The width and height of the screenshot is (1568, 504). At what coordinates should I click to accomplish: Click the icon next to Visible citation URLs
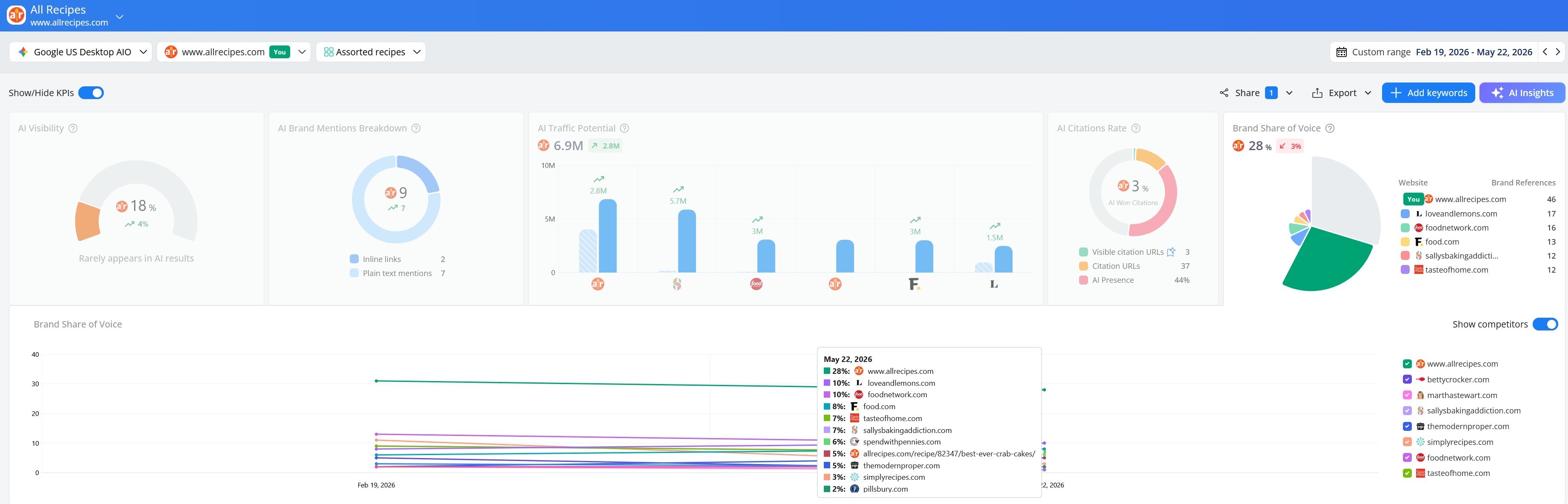coord(1171,251)
